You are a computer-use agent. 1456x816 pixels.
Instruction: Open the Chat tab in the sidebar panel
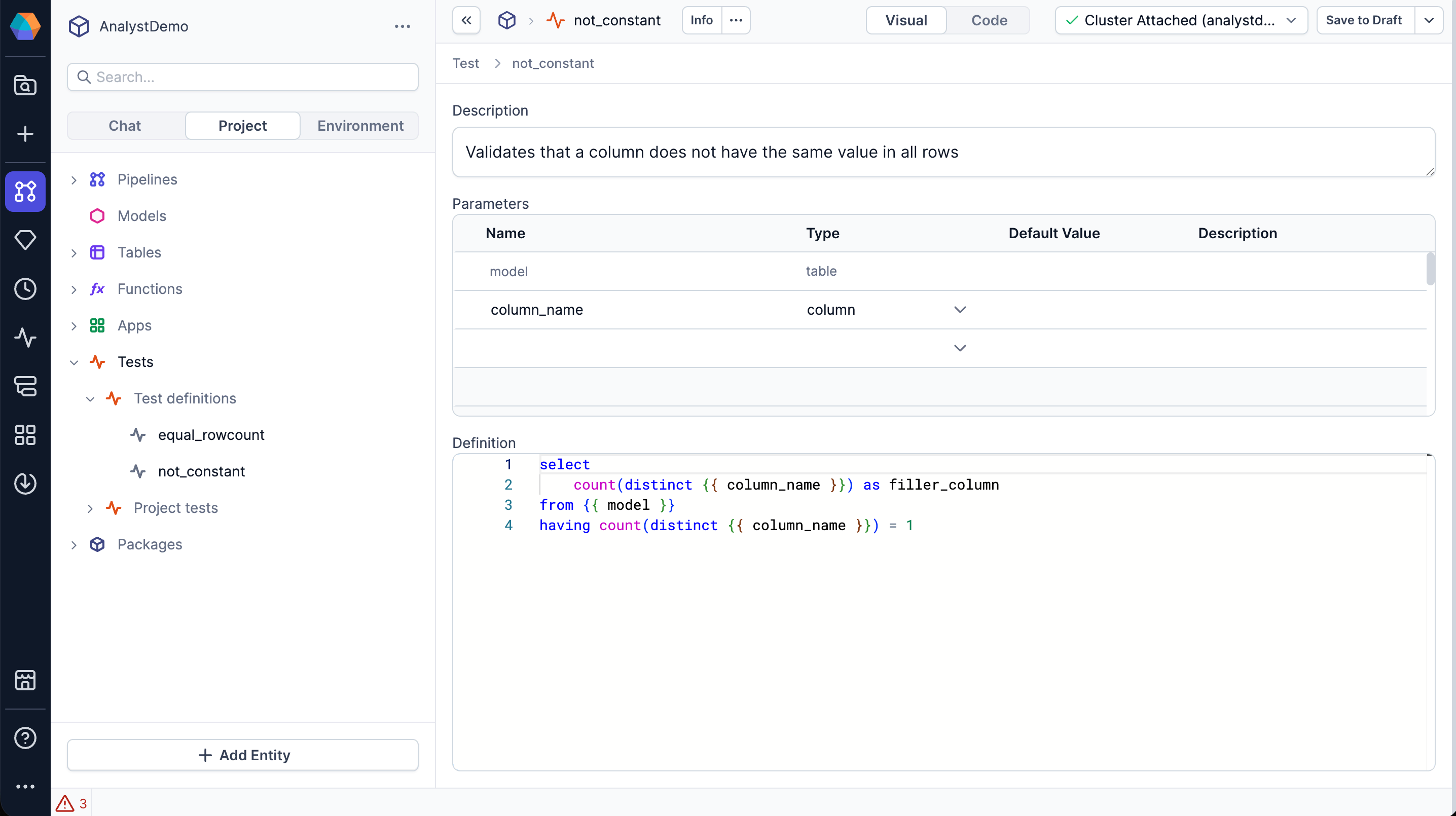click(124, 125)
